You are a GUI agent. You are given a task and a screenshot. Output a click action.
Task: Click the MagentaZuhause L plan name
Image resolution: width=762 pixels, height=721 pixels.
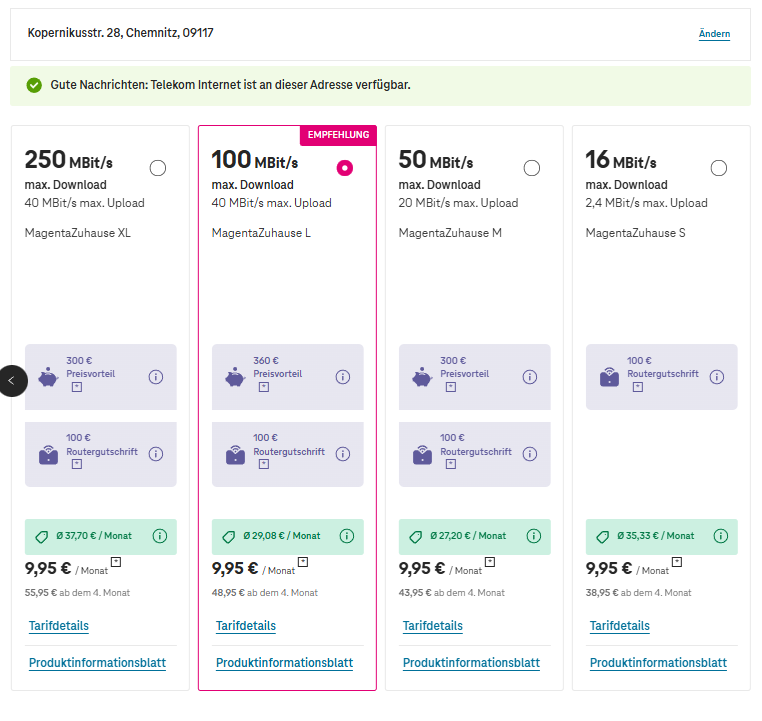pos(261,233)
